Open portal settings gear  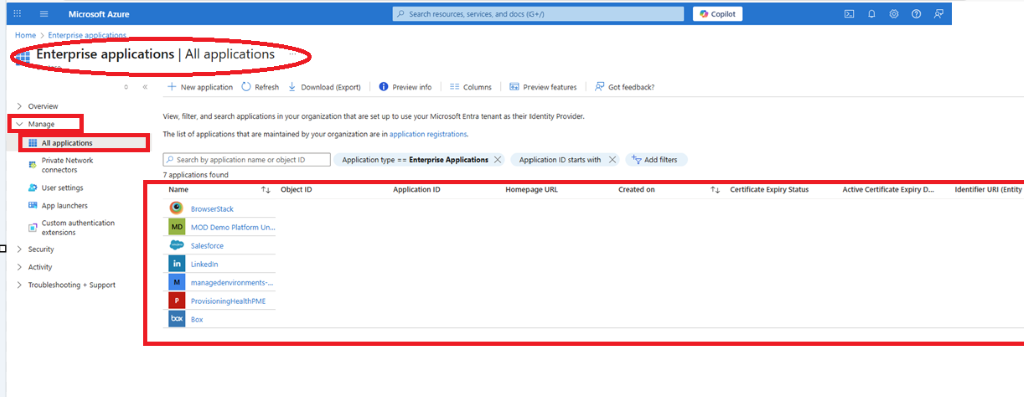point(894,14)
